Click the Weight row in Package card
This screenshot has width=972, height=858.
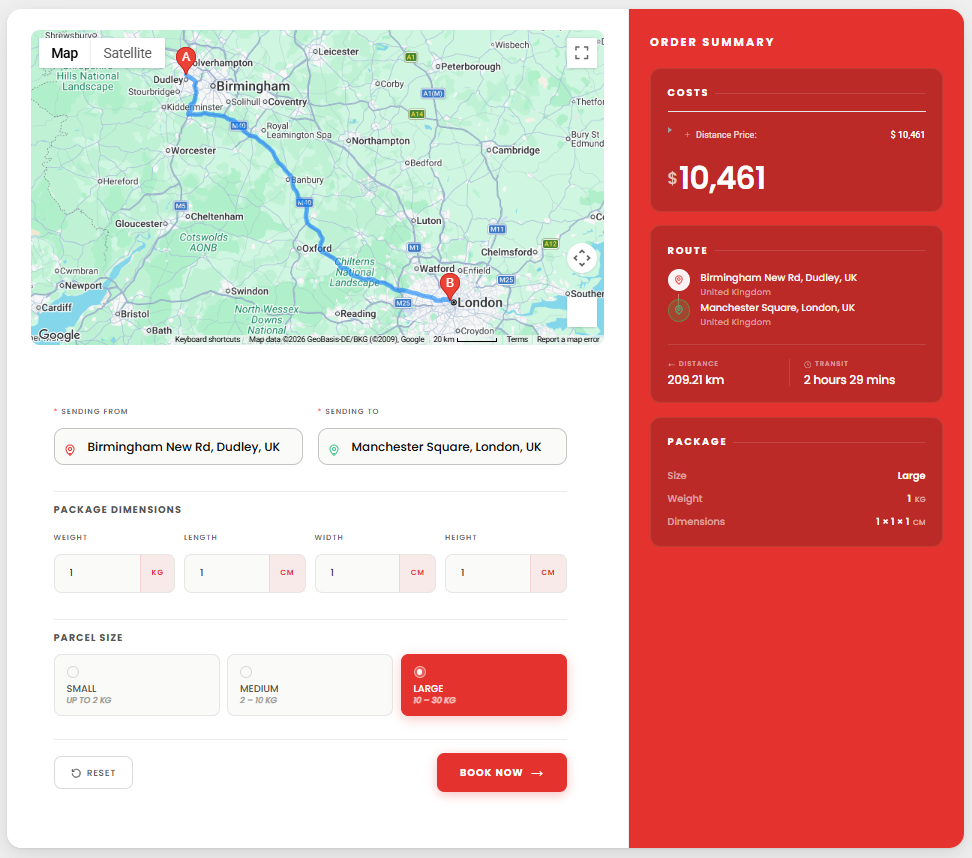coord(797,498)
